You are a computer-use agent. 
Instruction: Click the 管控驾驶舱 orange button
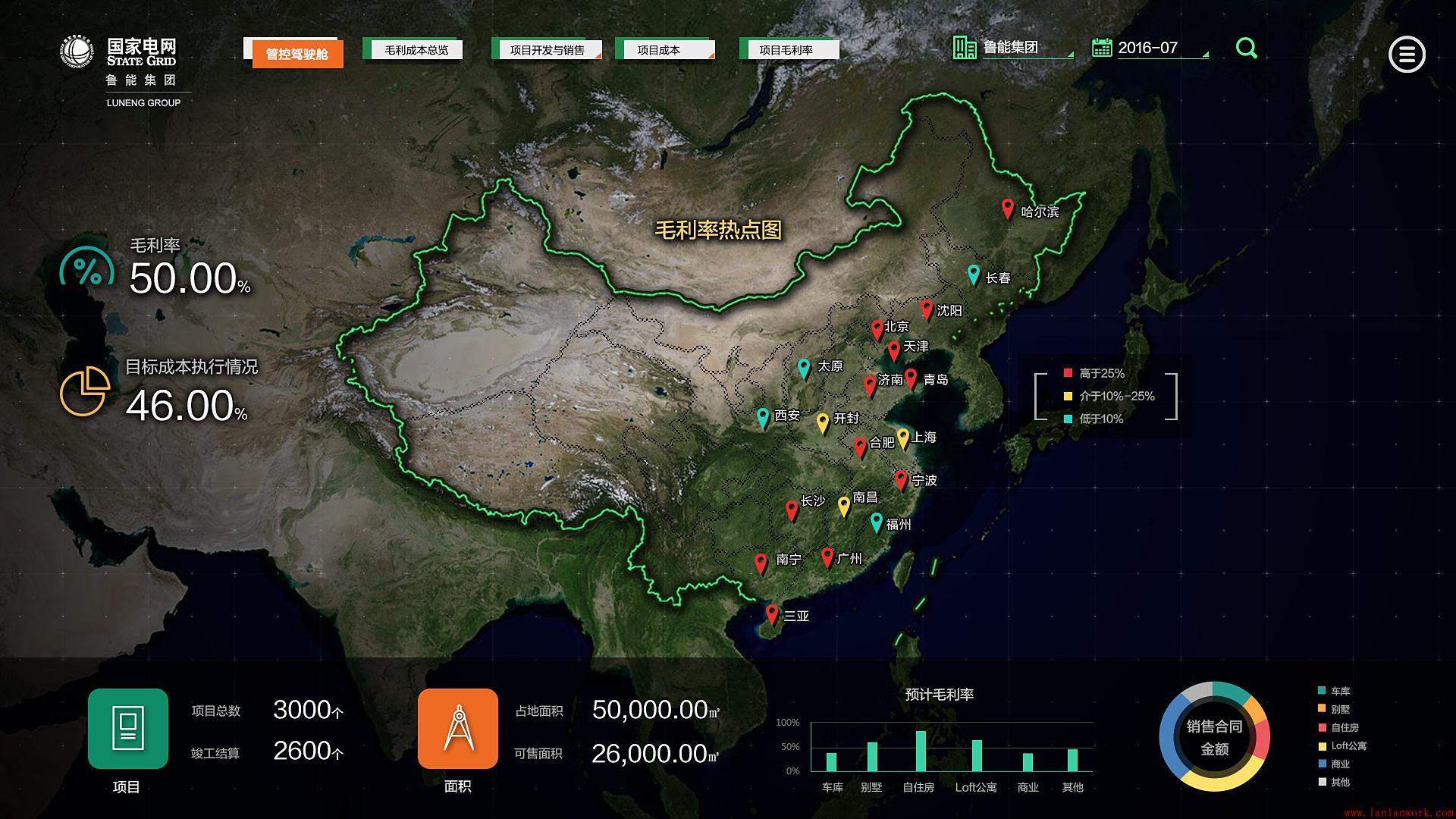pyautogui.click(x=297, y=54)
